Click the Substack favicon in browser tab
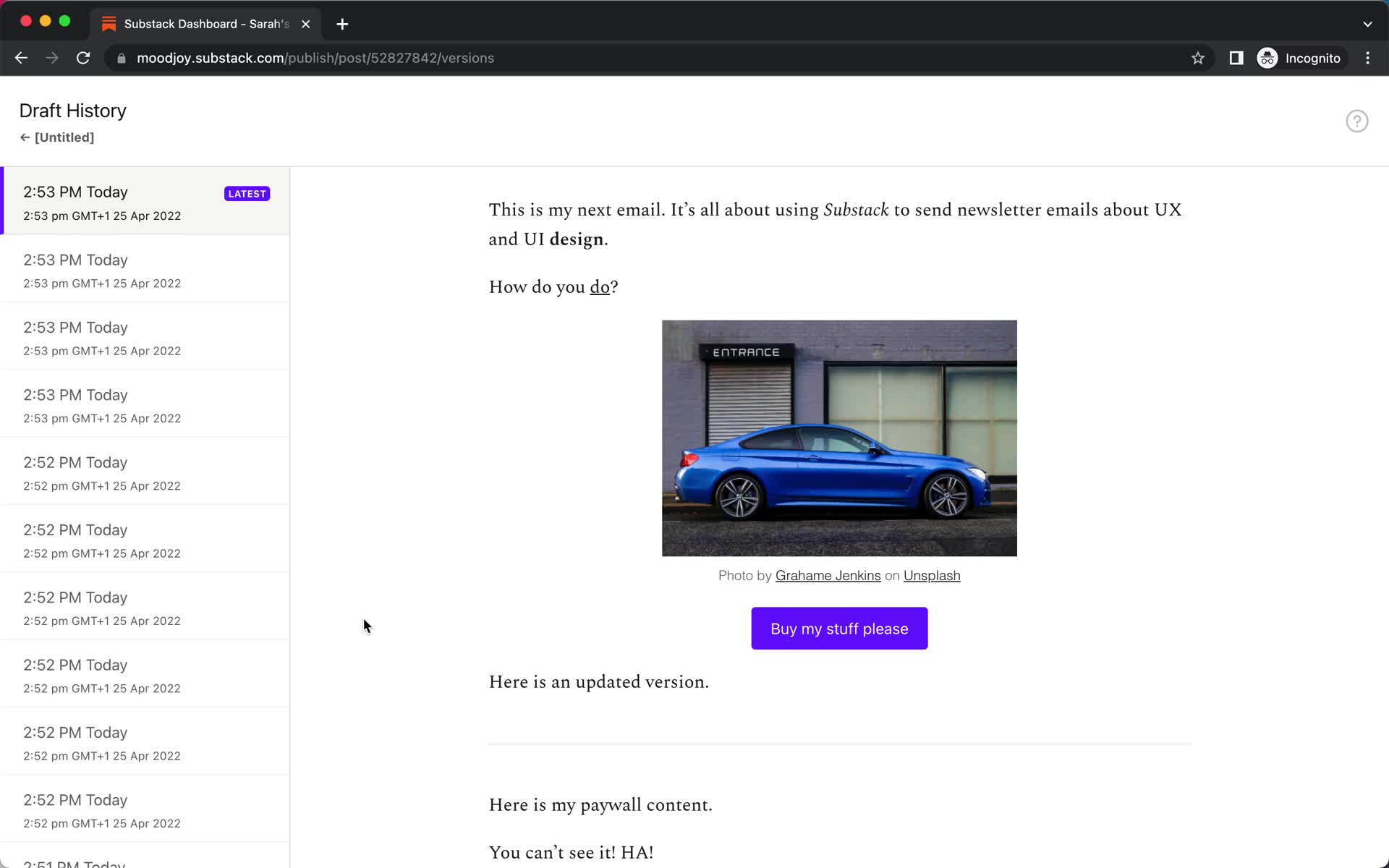The image size is (1389, 868). coord(110,24)
